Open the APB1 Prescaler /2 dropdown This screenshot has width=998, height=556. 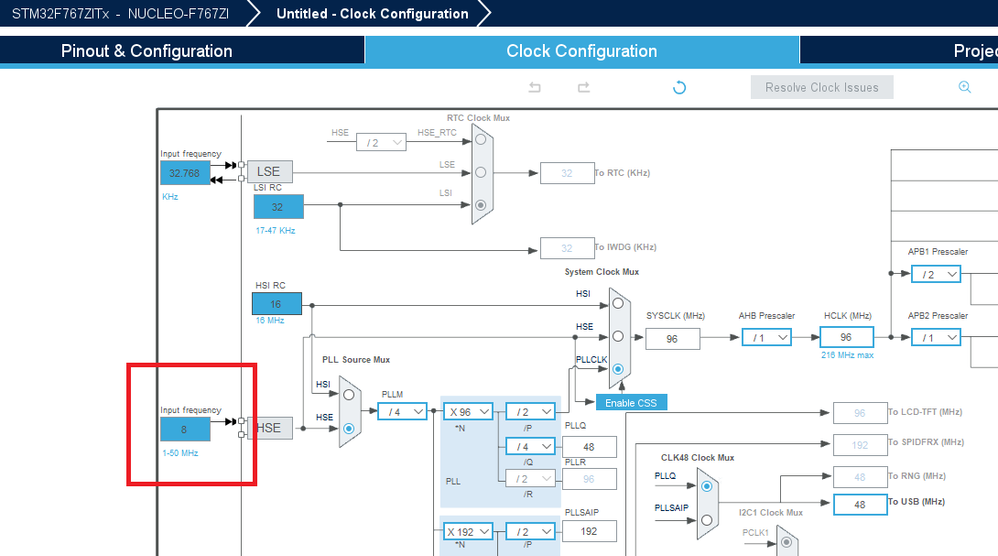pyautogui.click(x=936, y=274)
